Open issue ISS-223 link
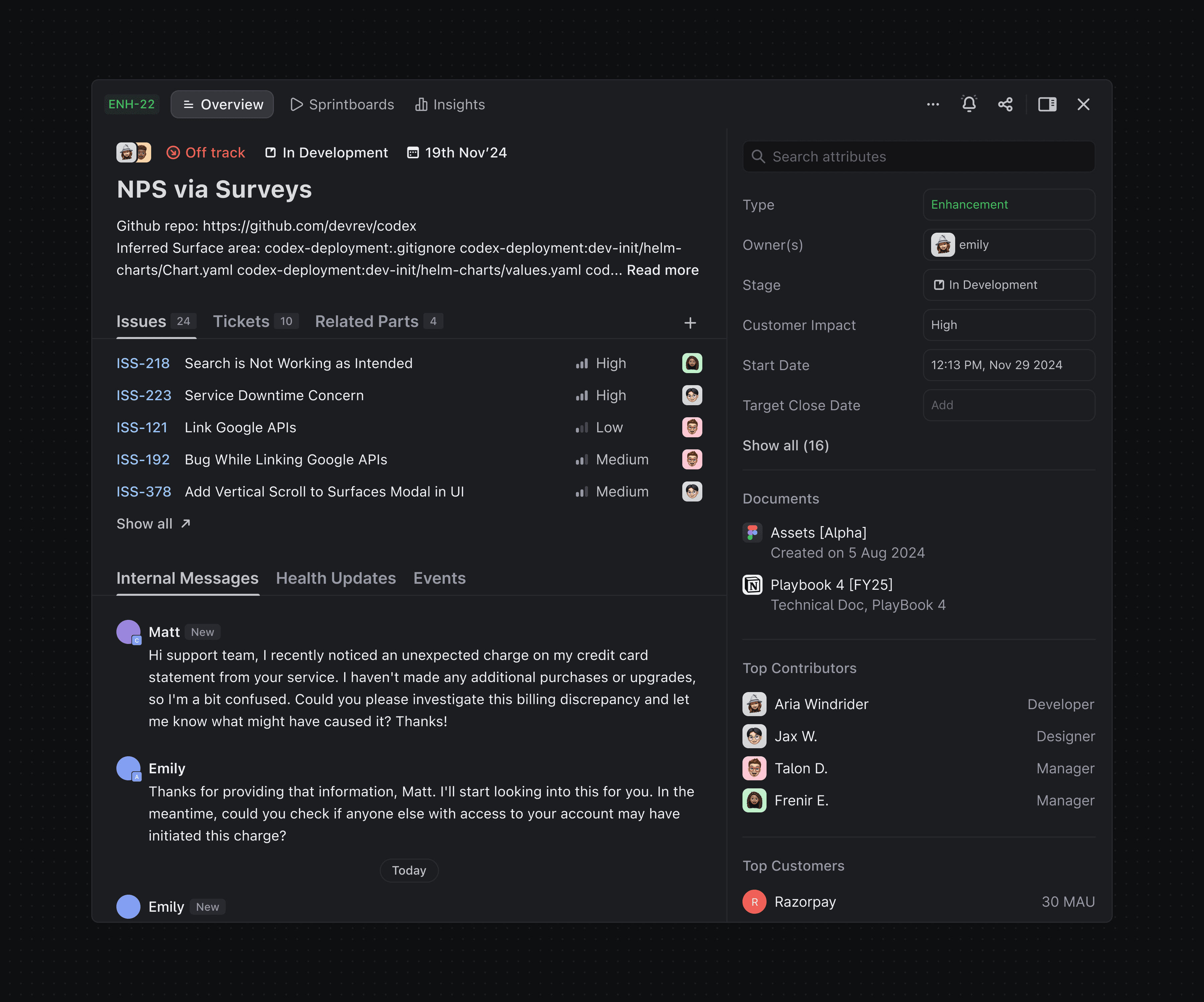Image resolution: width=1204 pixels, height=1002 pixels. pos(143,396)
